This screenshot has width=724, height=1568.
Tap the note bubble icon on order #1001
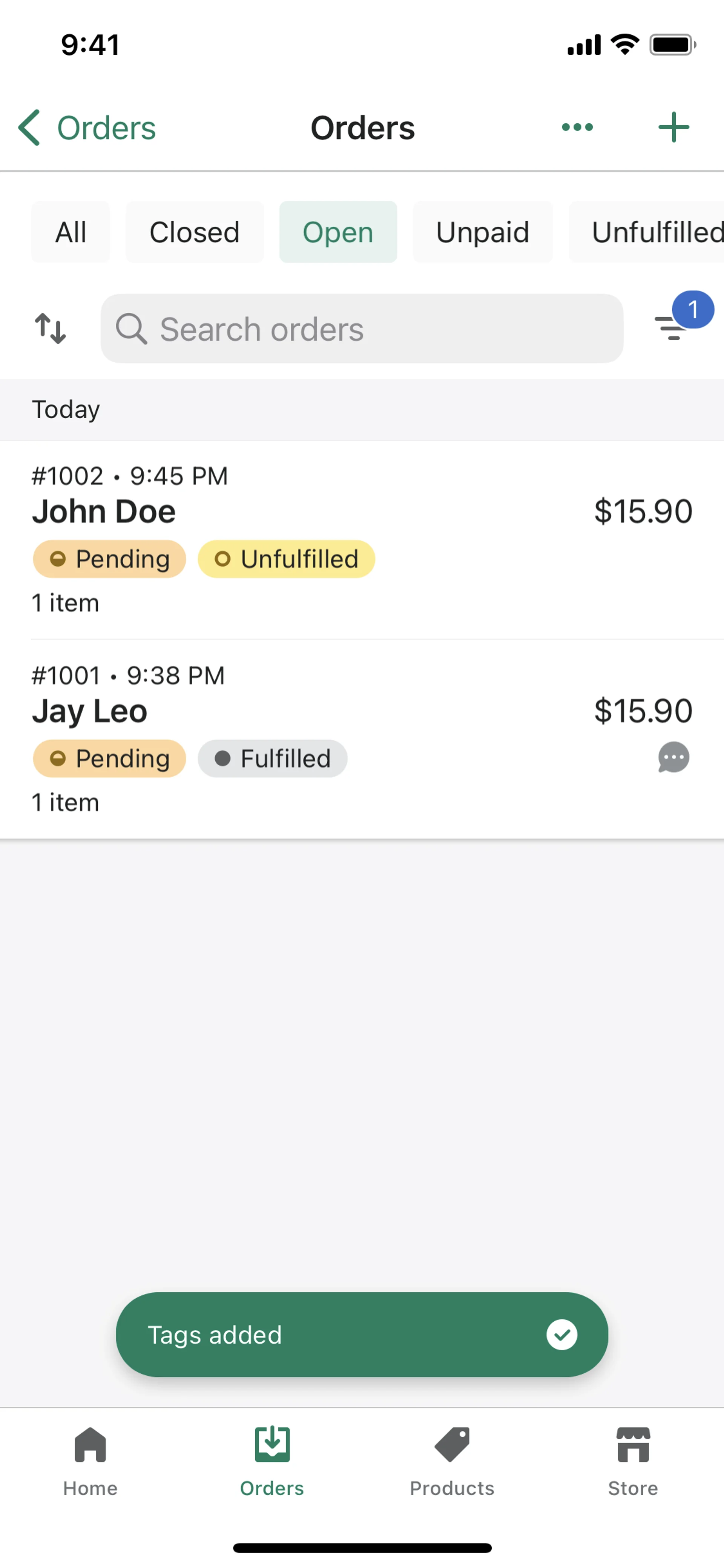coord(673,758)
